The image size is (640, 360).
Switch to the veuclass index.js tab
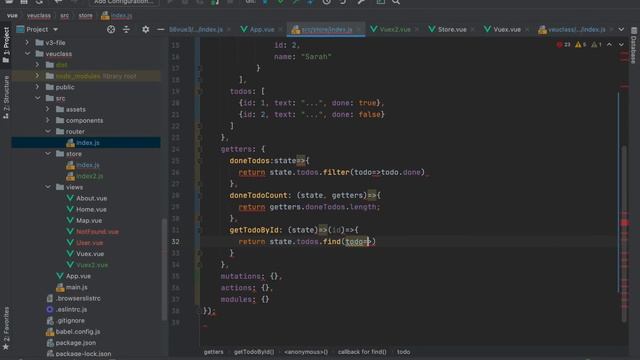[x=576, y=29]
